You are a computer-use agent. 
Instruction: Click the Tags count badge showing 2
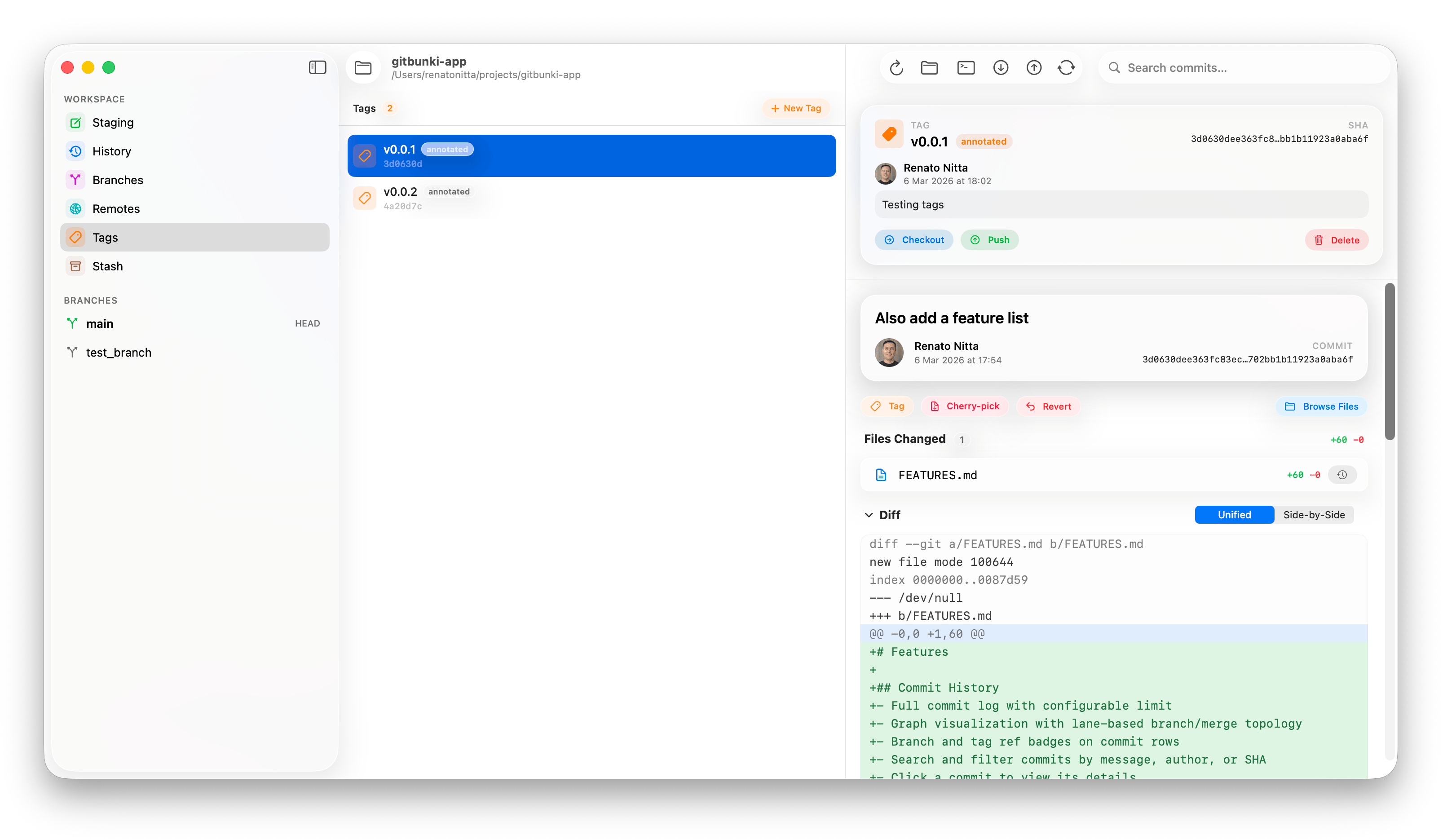(389, 108)
